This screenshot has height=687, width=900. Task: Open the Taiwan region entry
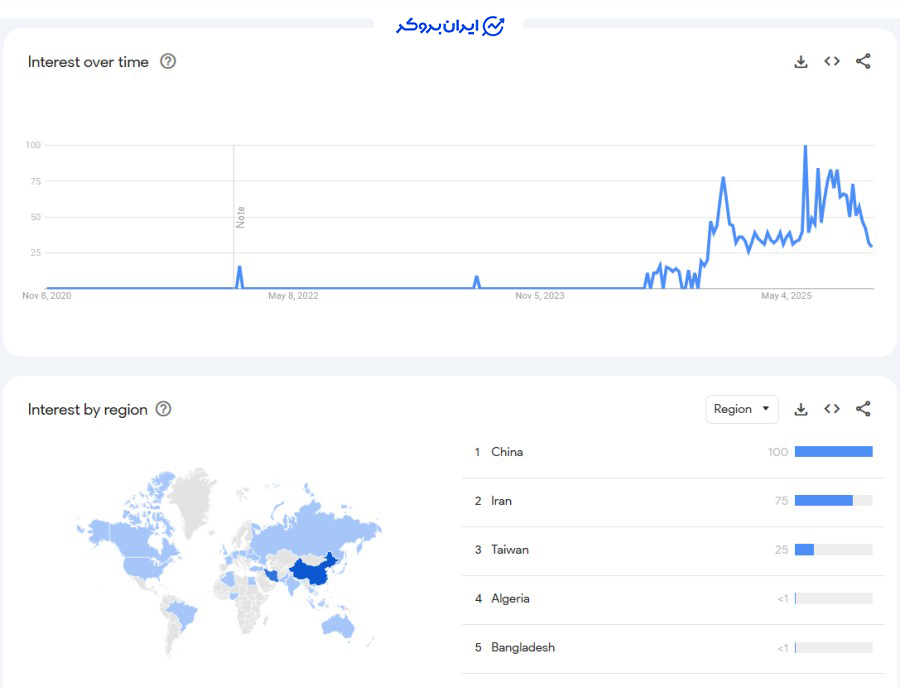[510, 550]
